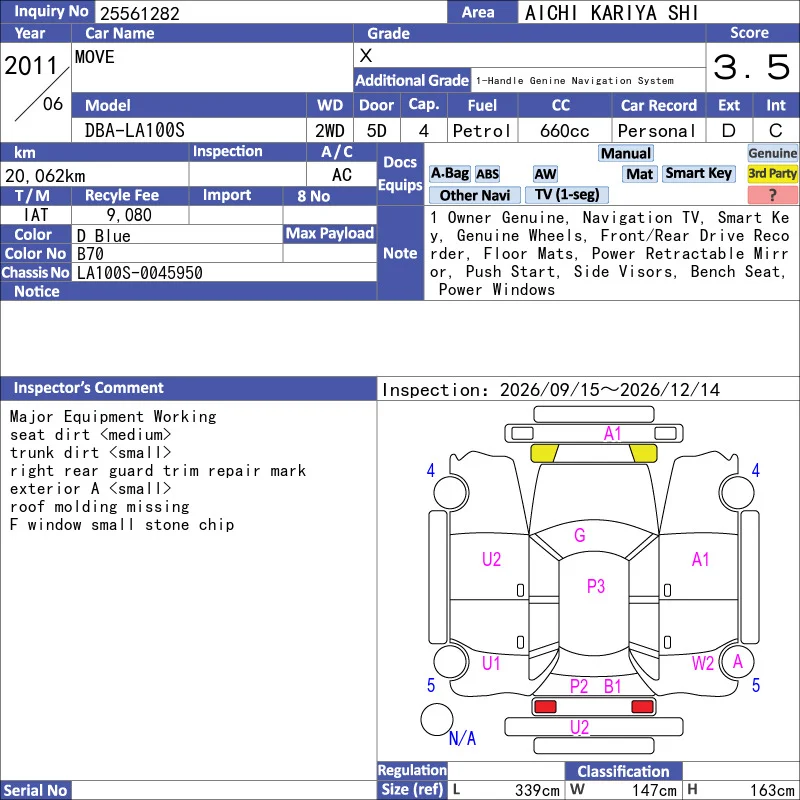The image size is (800, 800).
Task: Click the A.Bag equipment badge
Action: (x=449, y=174)
